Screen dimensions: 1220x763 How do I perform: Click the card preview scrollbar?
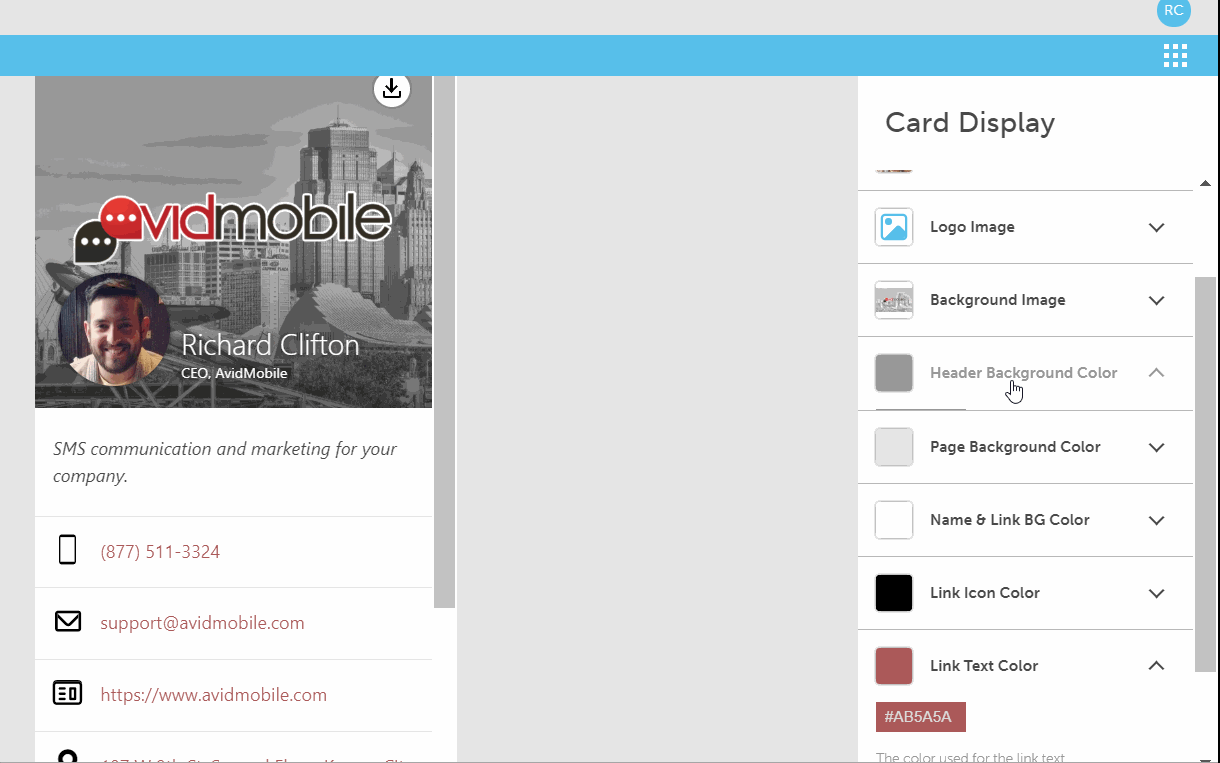(x=445, y=341)
